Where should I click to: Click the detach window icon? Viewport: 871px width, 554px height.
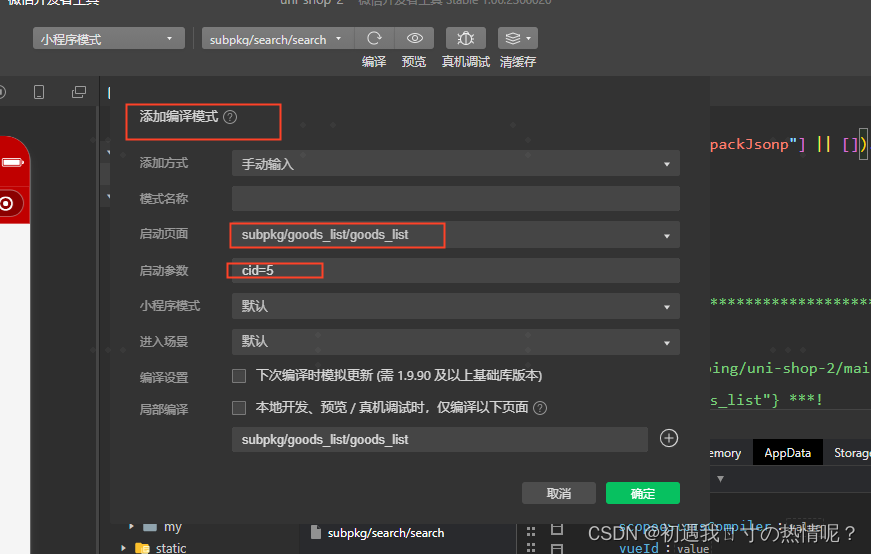[x=79, y=92]
